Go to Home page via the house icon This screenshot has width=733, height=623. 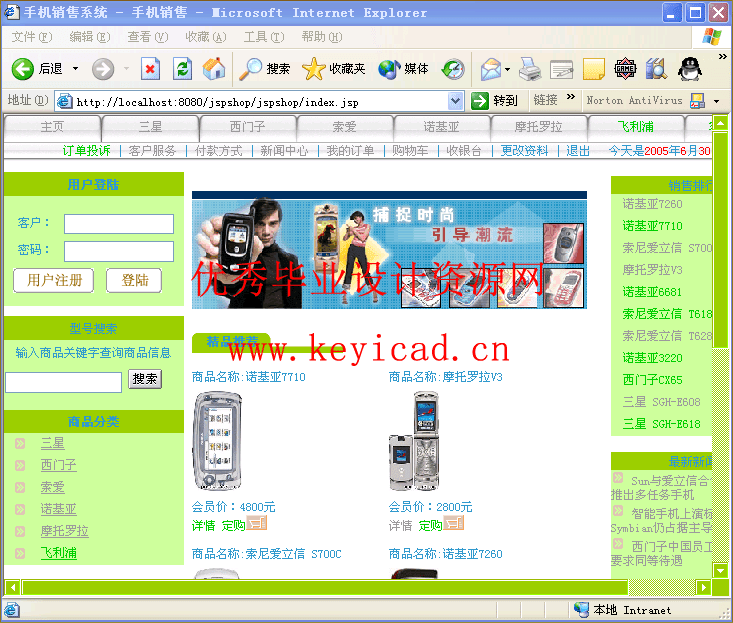click(214, 69)
